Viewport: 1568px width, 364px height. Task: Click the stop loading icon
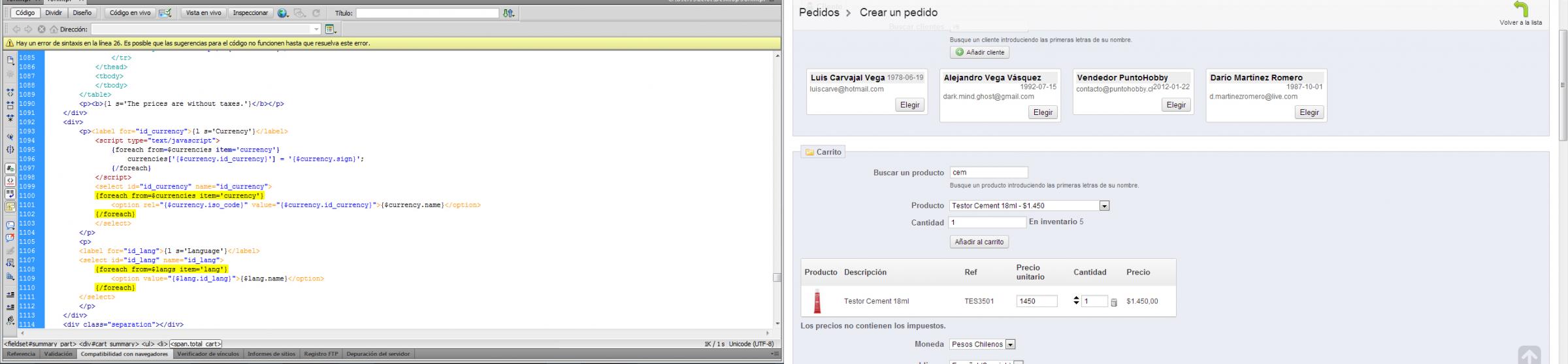click(42, 29)
